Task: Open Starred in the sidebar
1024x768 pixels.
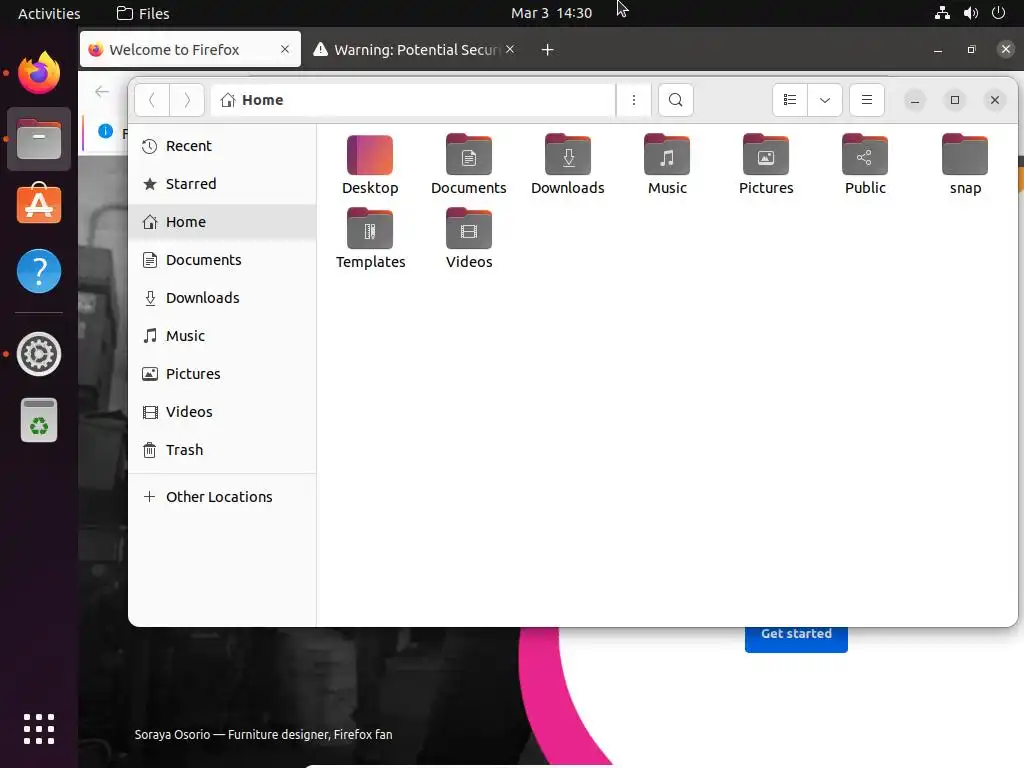Action: pos(222,184)
